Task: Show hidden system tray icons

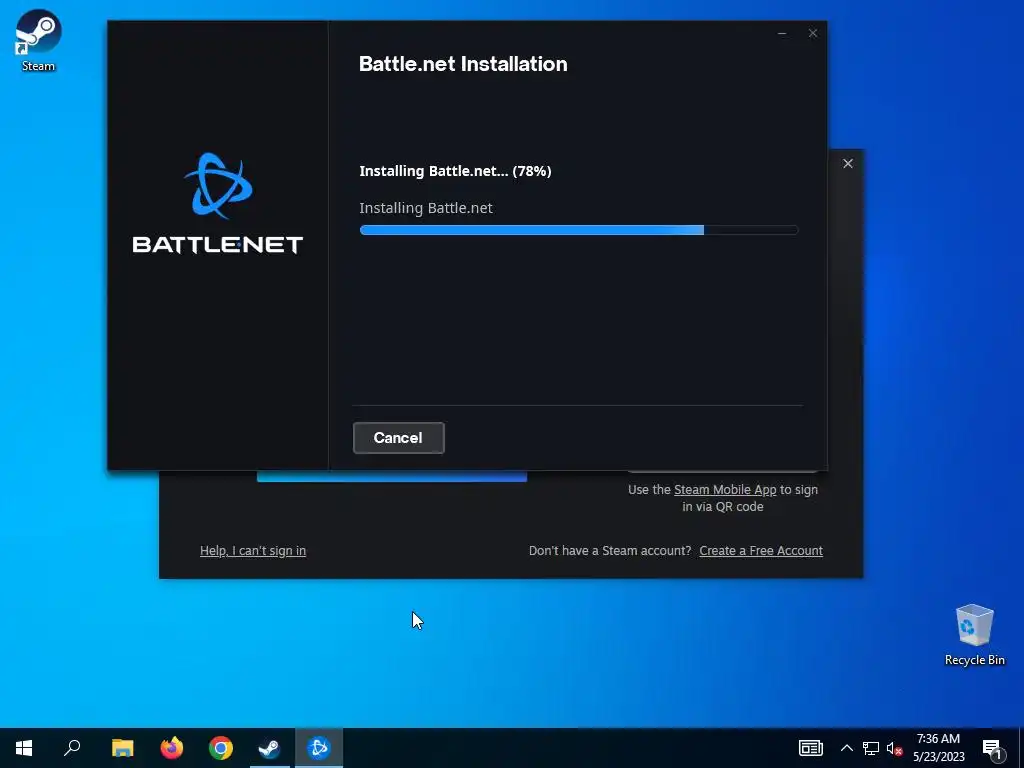Action: coord(846,748)
